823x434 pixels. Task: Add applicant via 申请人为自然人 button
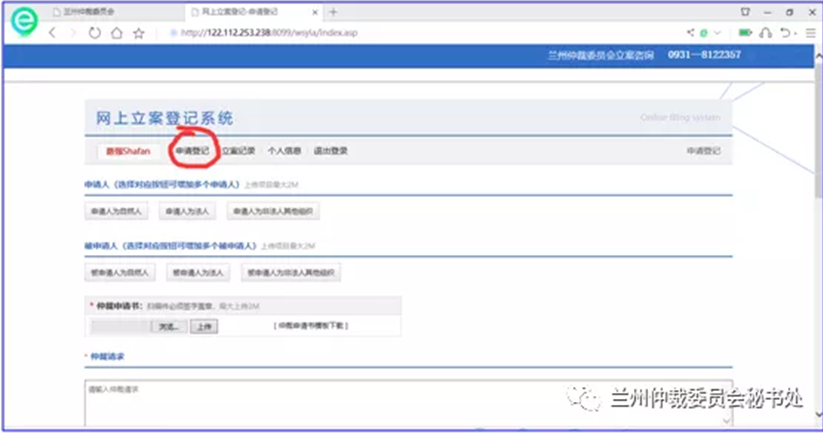117,211
